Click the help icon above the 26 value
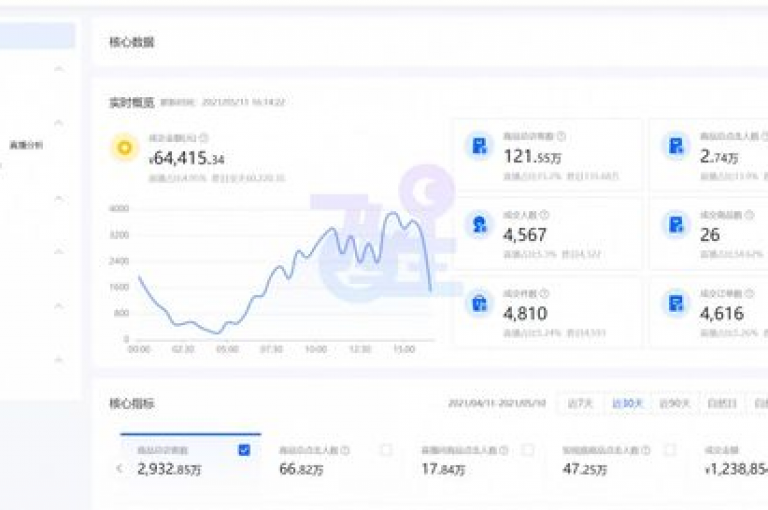Image resolution: width=768 pixels, height=510 pixels. [x=749, y=215]
